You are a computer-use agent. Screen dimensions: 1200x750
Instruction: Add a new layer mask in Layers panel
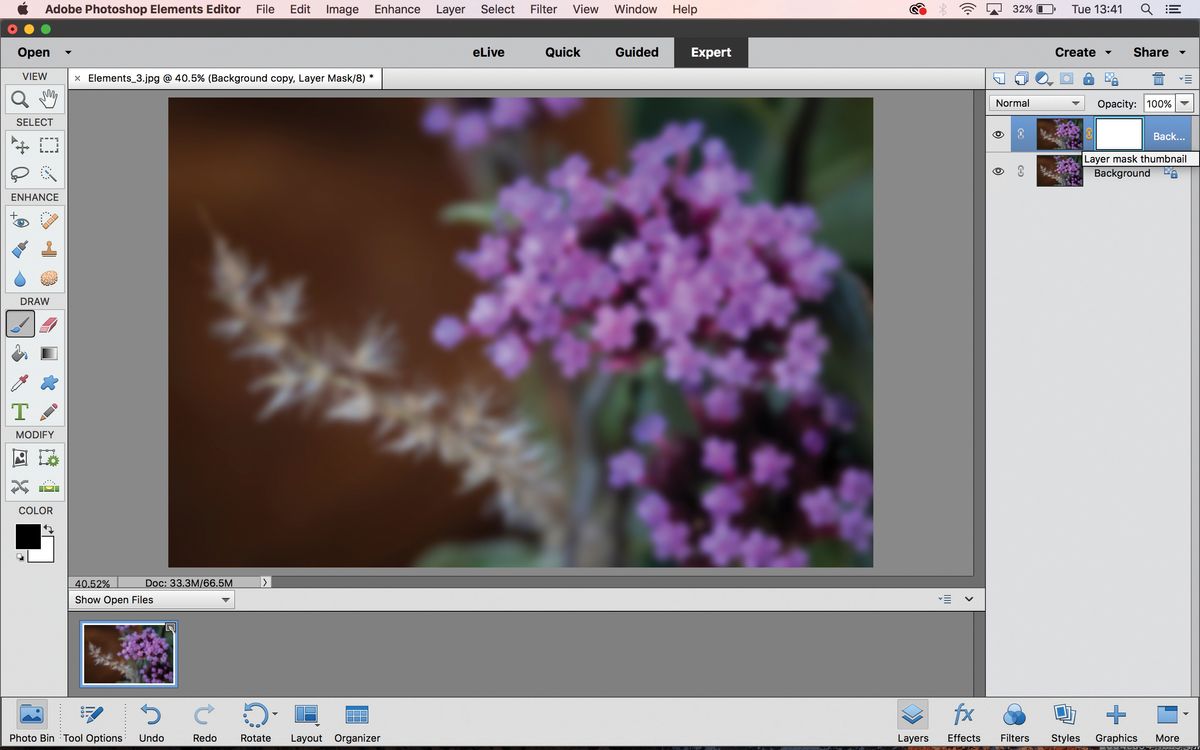[x=1067, y=78]
